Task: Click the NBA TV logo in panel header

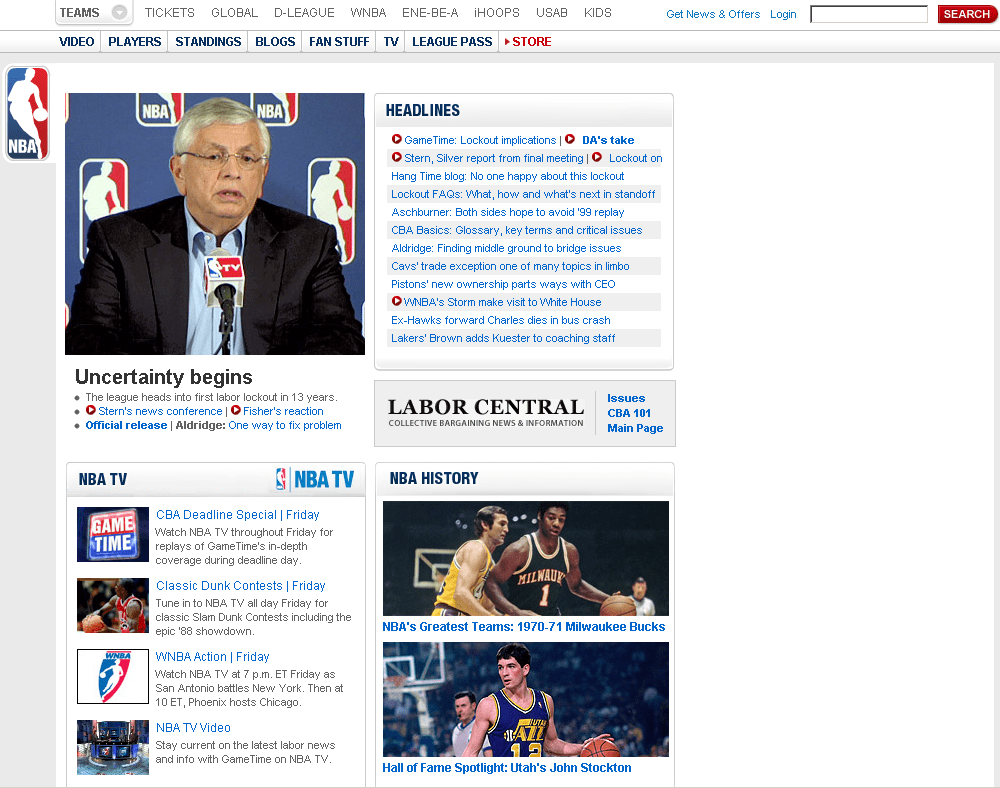Action: (315, 479)
